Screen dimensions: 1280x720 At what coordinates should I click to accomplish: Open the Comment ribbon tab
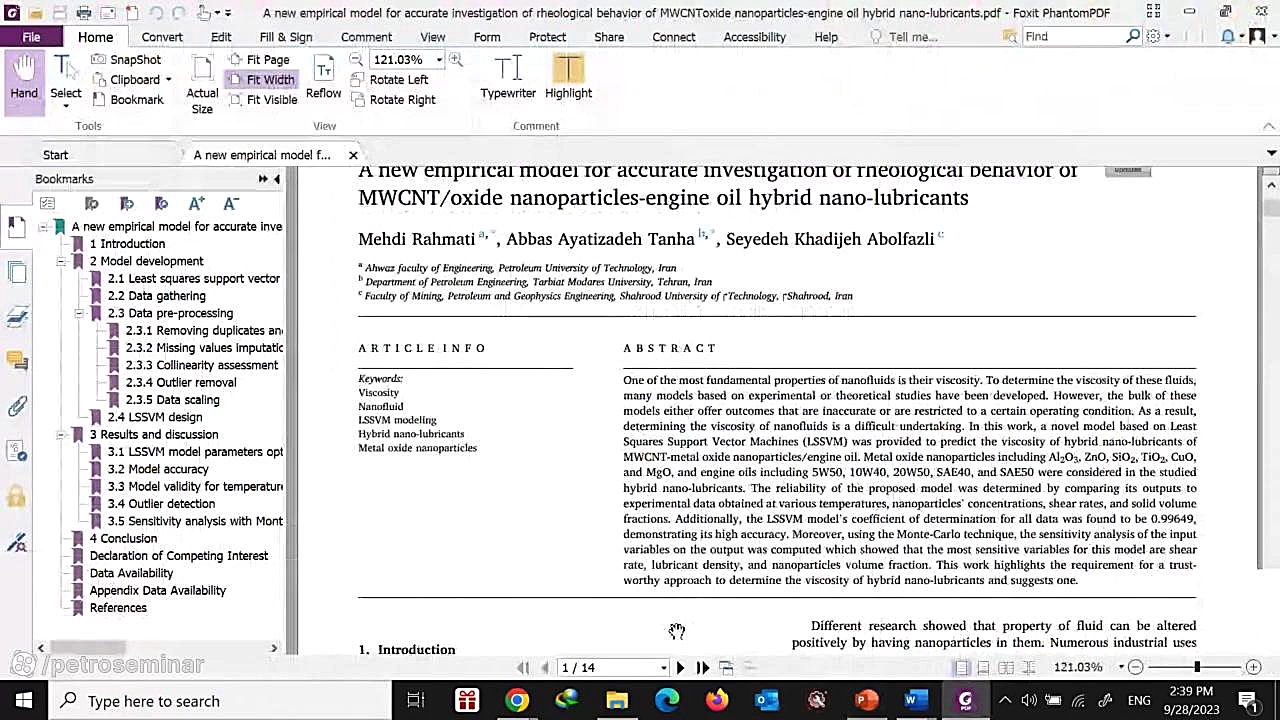(366, 37)
